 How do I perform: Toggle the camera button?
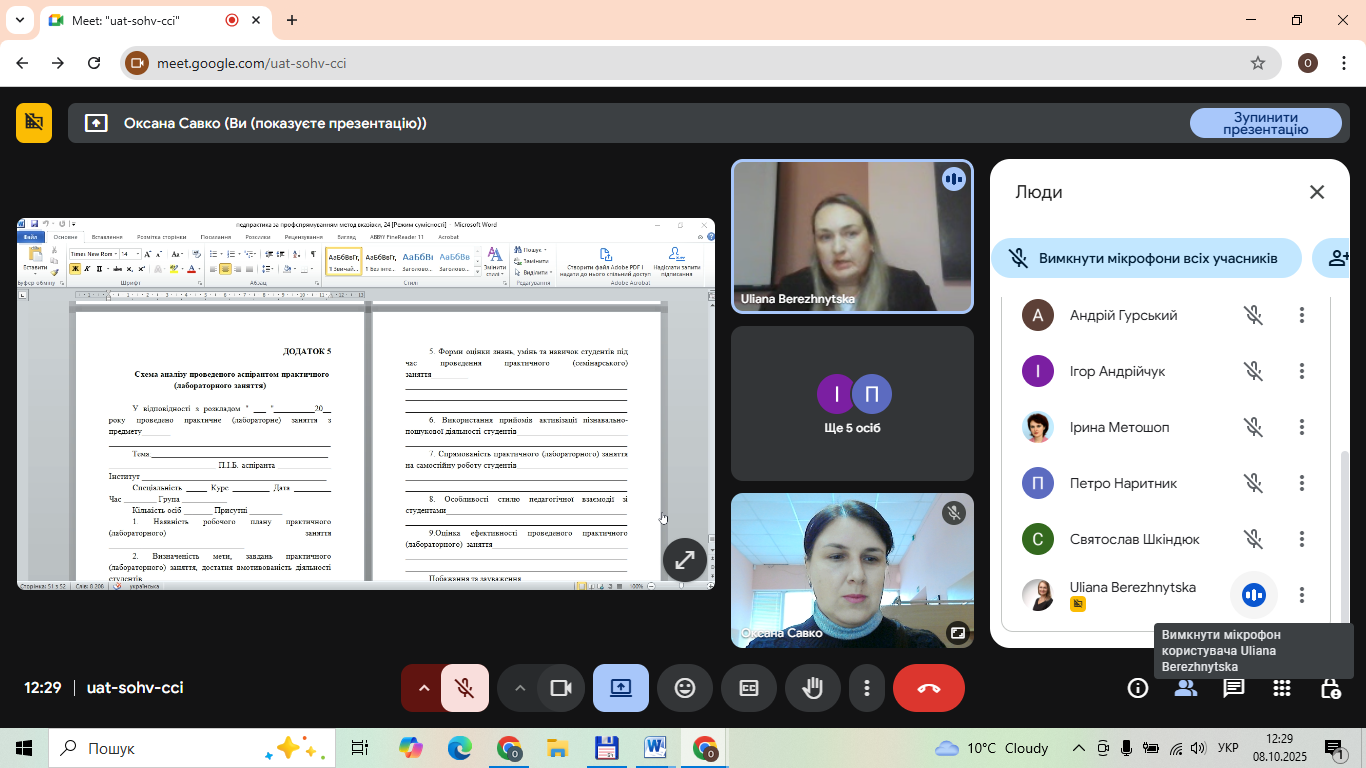click(x=561, y=688)
